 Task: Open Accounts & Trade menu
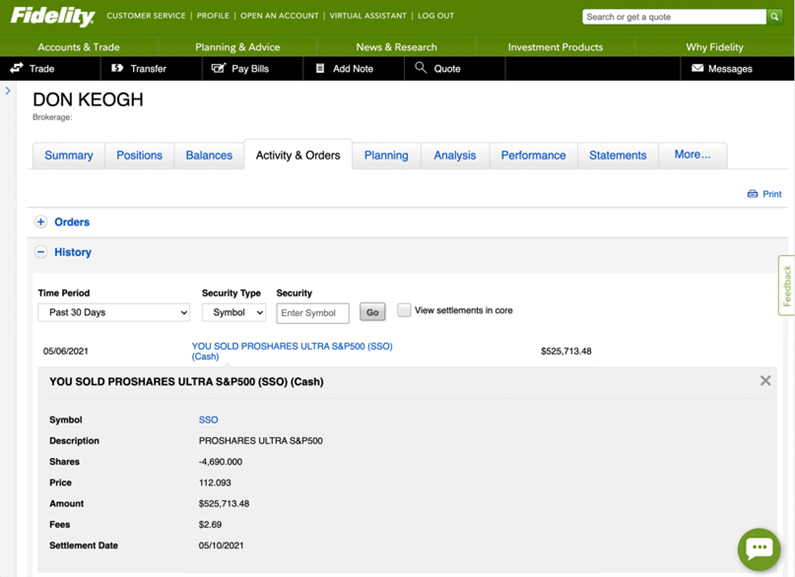click(x=79, y=47)
